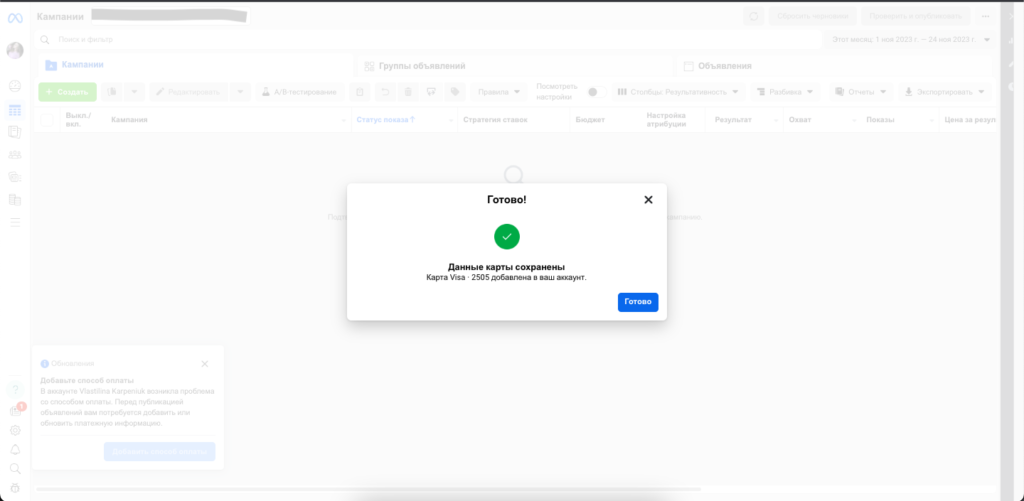Click Добавить способ оплаты button
Viewport: 1024px width, 501px height.
159,451
